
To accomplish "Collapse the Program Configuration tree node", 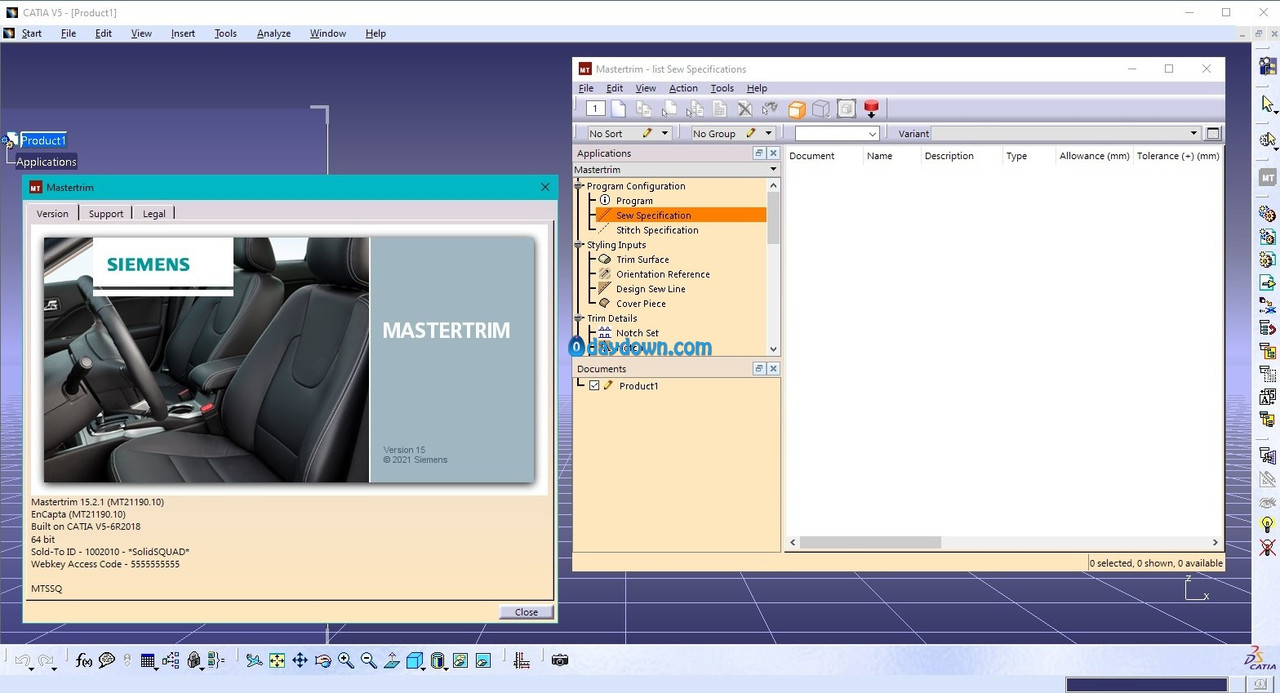I will coord(579,186).
